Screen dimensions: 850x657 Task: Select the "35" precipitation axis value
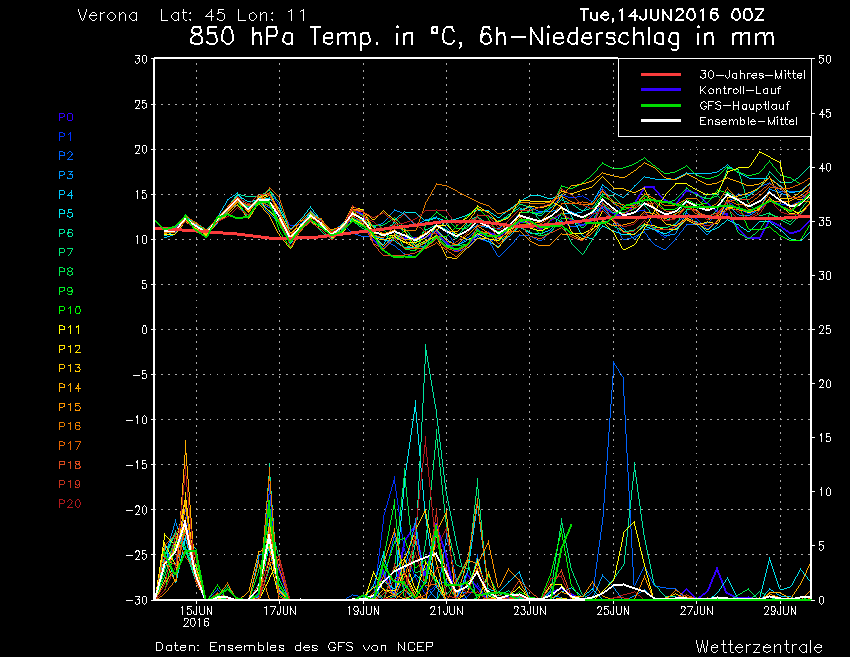click(x=825, y=222)
